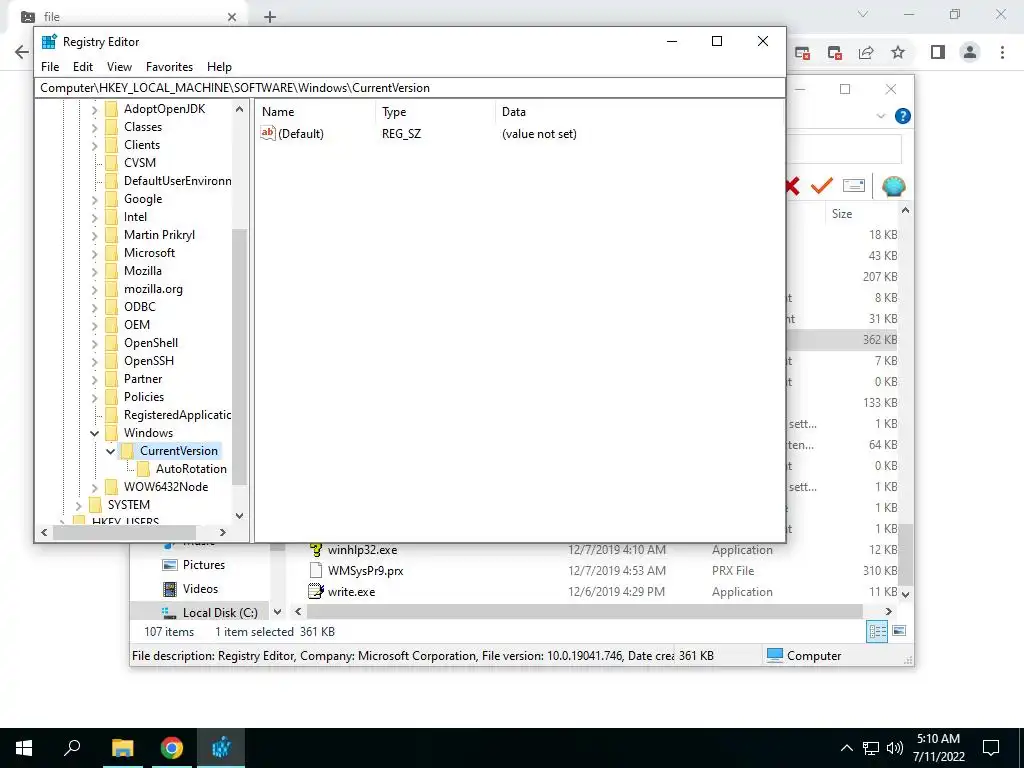The width and height of the screenshot is (1024, 768).
Task: Open the View menu in Registry Editor
Action: point(120,67)
